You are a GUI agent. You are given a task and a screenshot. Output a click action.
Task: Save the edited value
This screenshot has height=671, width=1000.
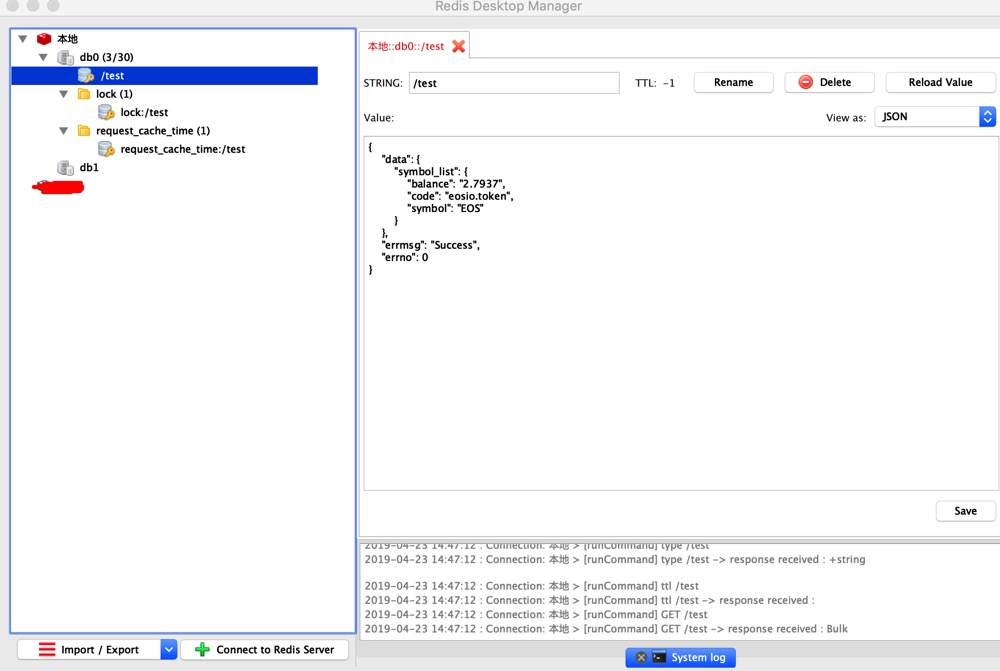coord(965,511)
